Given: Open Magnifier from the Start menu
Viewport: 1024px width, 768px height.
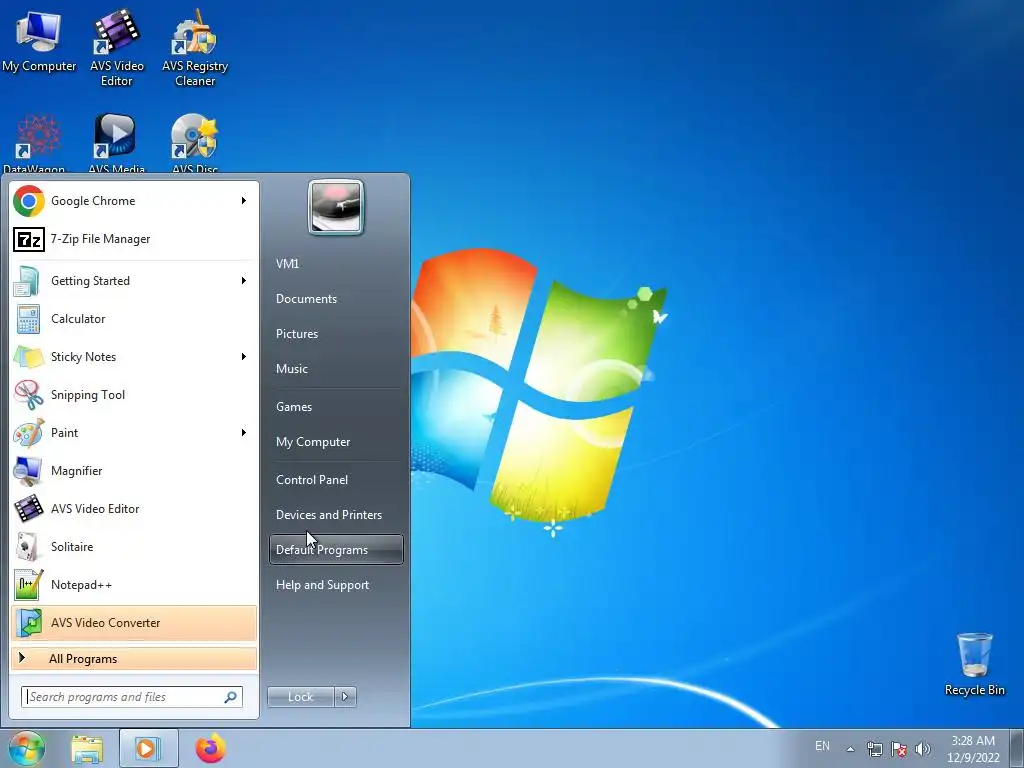Looking at the screenshot, I should 134,470.
